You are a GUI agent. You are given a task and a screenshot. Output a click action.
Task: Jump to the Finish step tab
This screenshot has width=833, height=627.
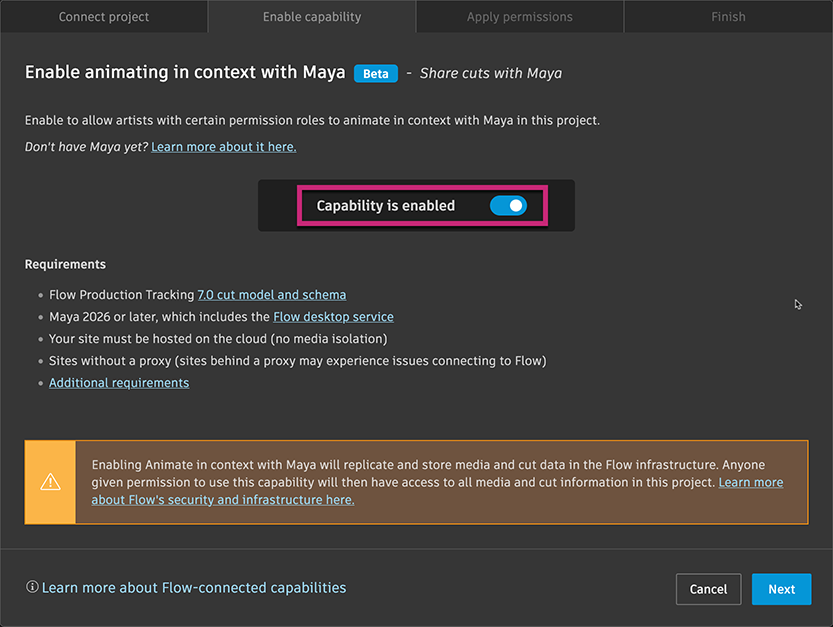[728, 17]
